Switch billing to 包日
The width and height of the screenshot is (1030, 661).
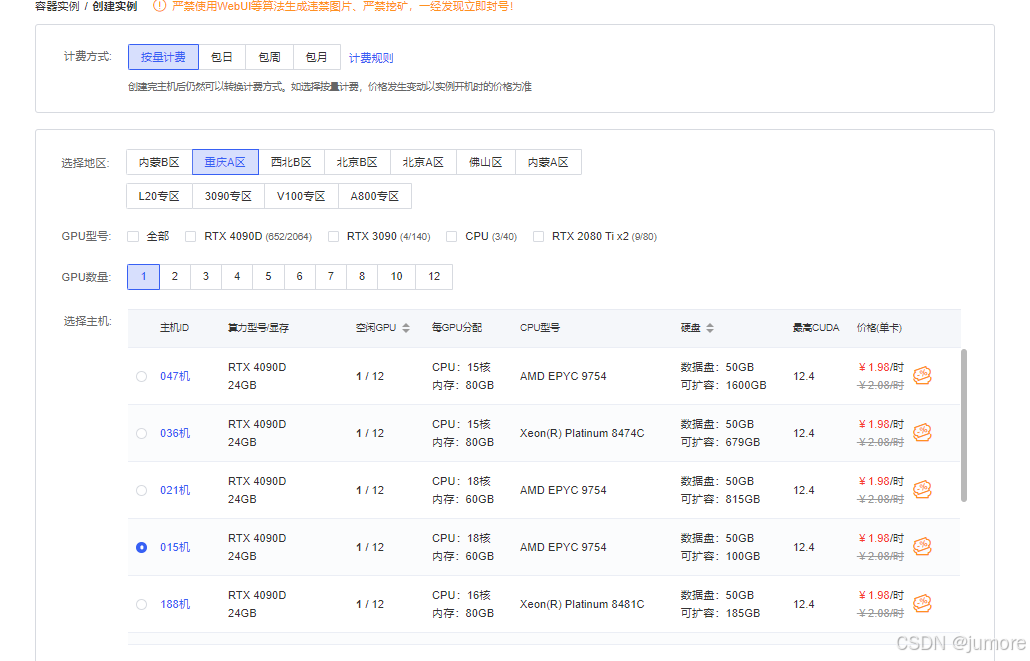pyautogui.click(x=222, y=57)
